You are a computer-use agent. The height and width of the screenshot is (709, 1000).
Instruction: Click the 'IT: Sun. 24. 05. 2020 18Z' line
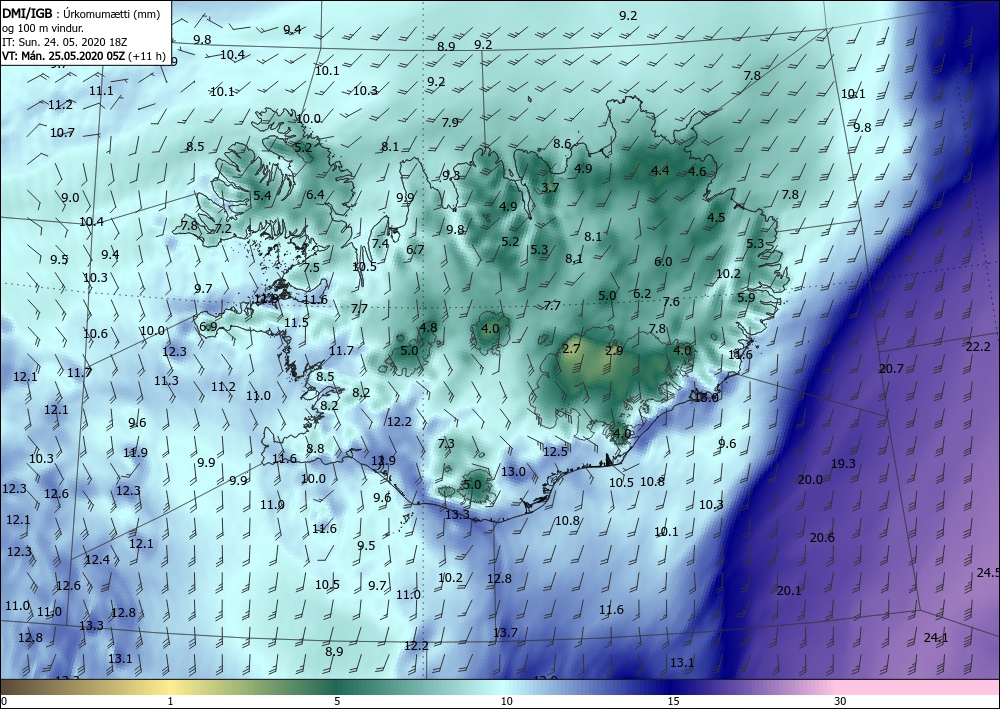pyautogui.click(x=64, y=42)
